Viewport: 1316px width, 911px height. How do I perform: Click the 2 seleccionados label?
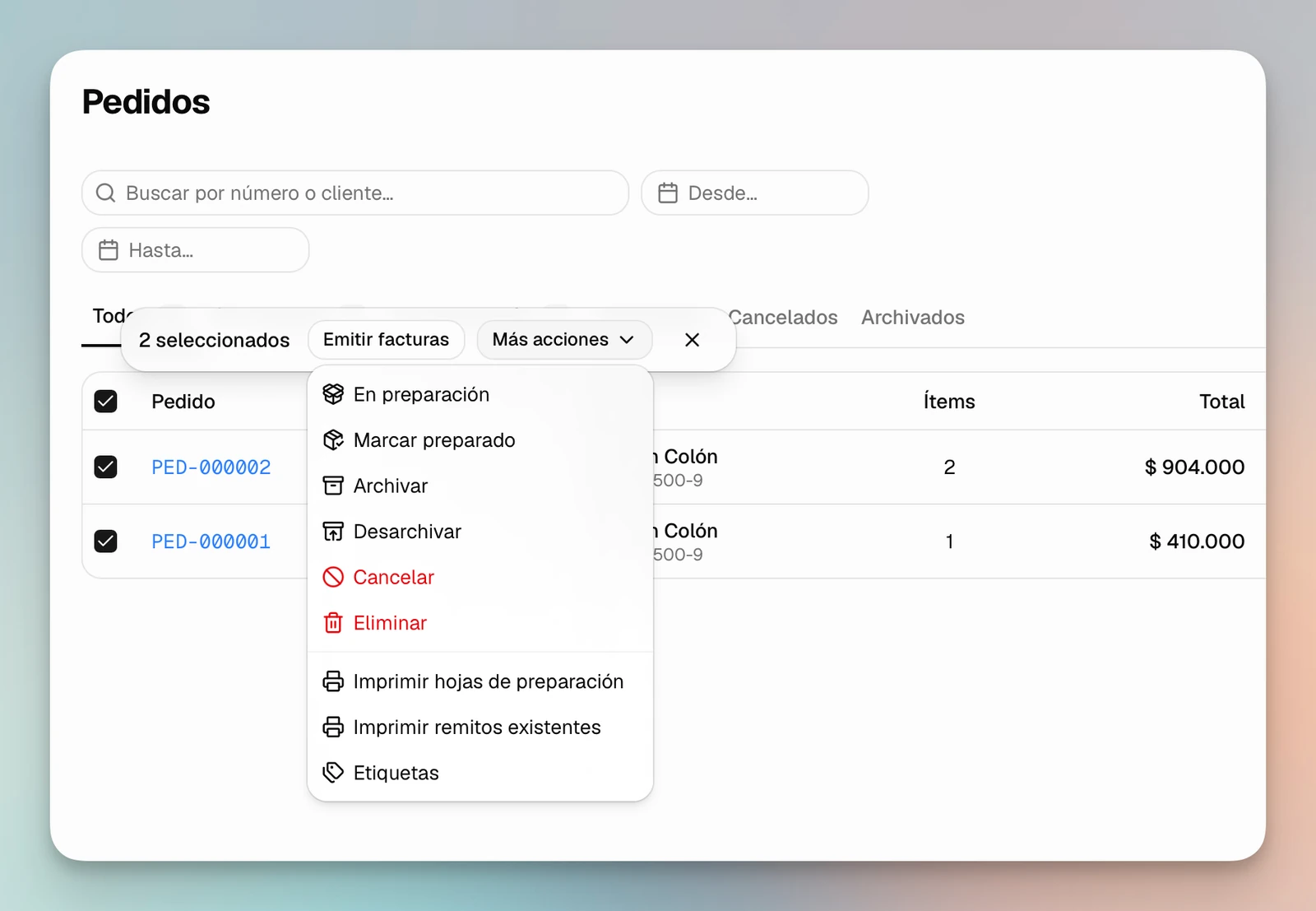click(215, 340)
